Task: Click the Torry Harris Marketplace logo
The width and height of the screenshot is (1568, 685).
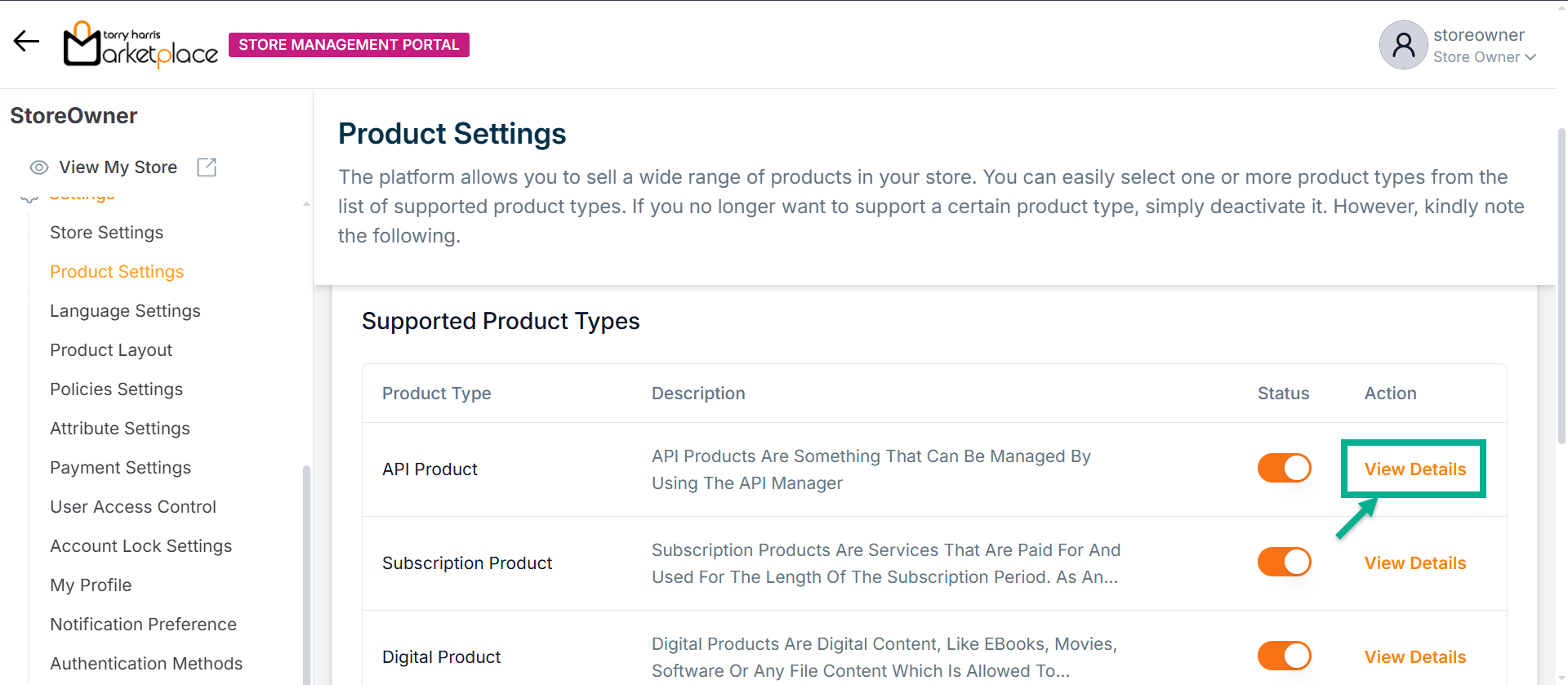Action: pyautogui.click(x=140, y=44)
